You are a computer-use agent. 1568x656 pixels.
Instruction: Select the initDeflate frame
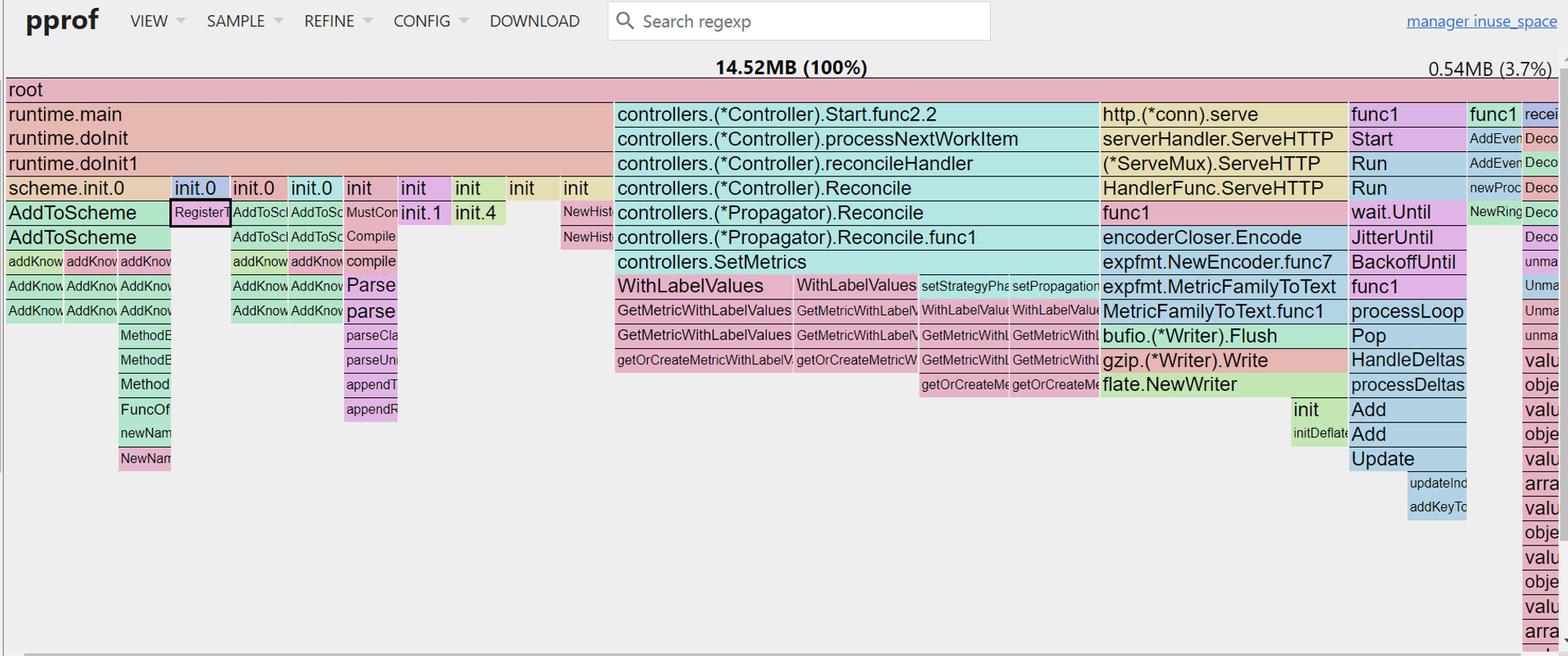click(1319, 433)
